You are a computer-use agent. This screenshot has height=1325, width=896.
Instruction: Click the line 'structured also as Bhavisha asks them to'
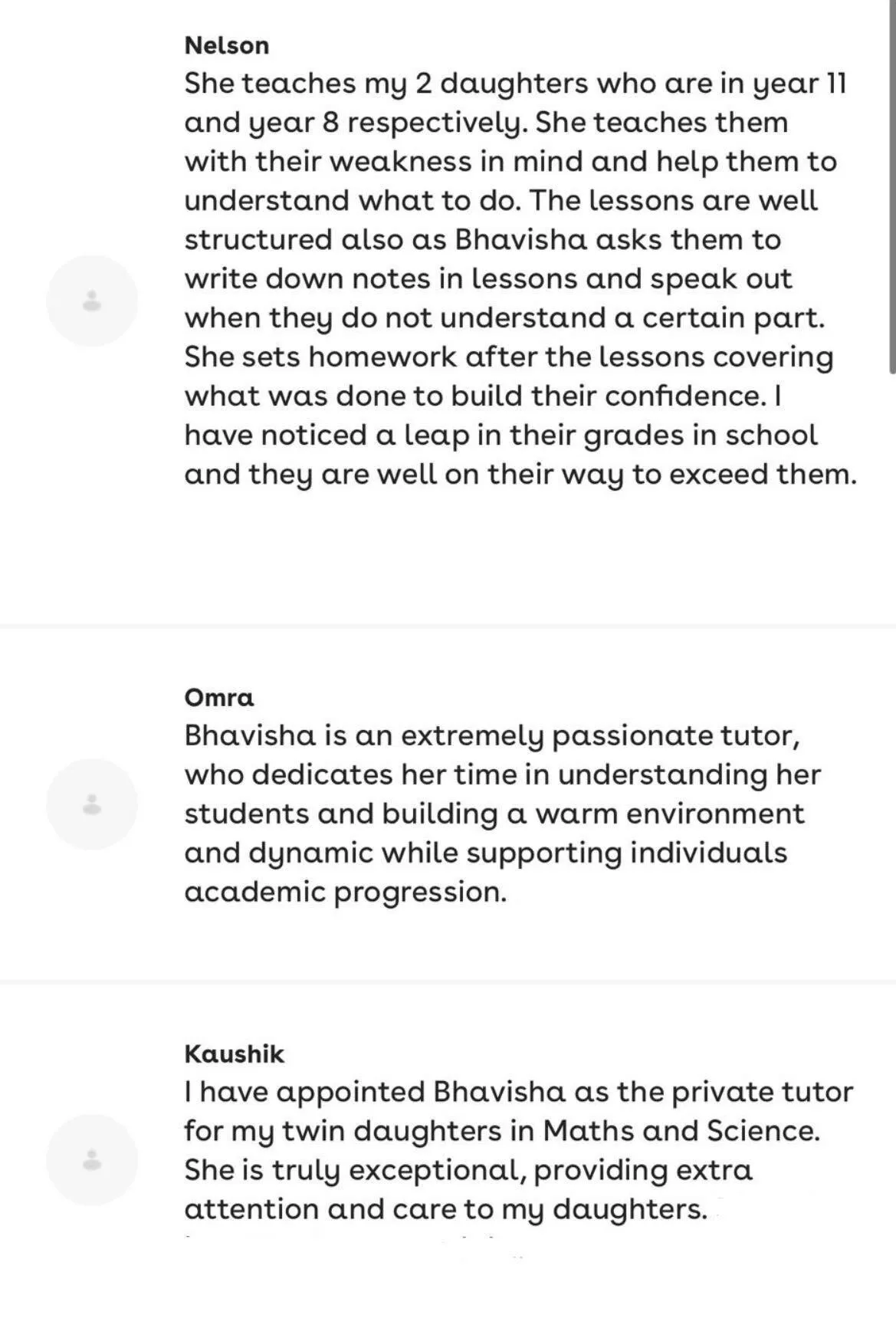tap(482, 239)
